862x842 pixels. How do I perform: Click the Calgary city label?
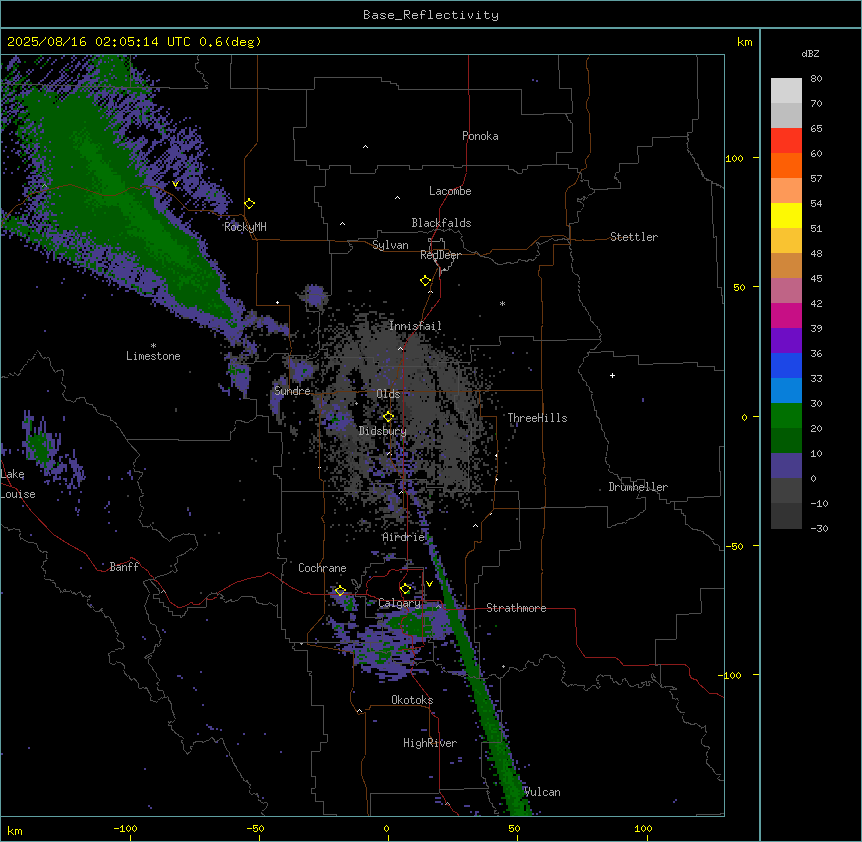(399, 603)
